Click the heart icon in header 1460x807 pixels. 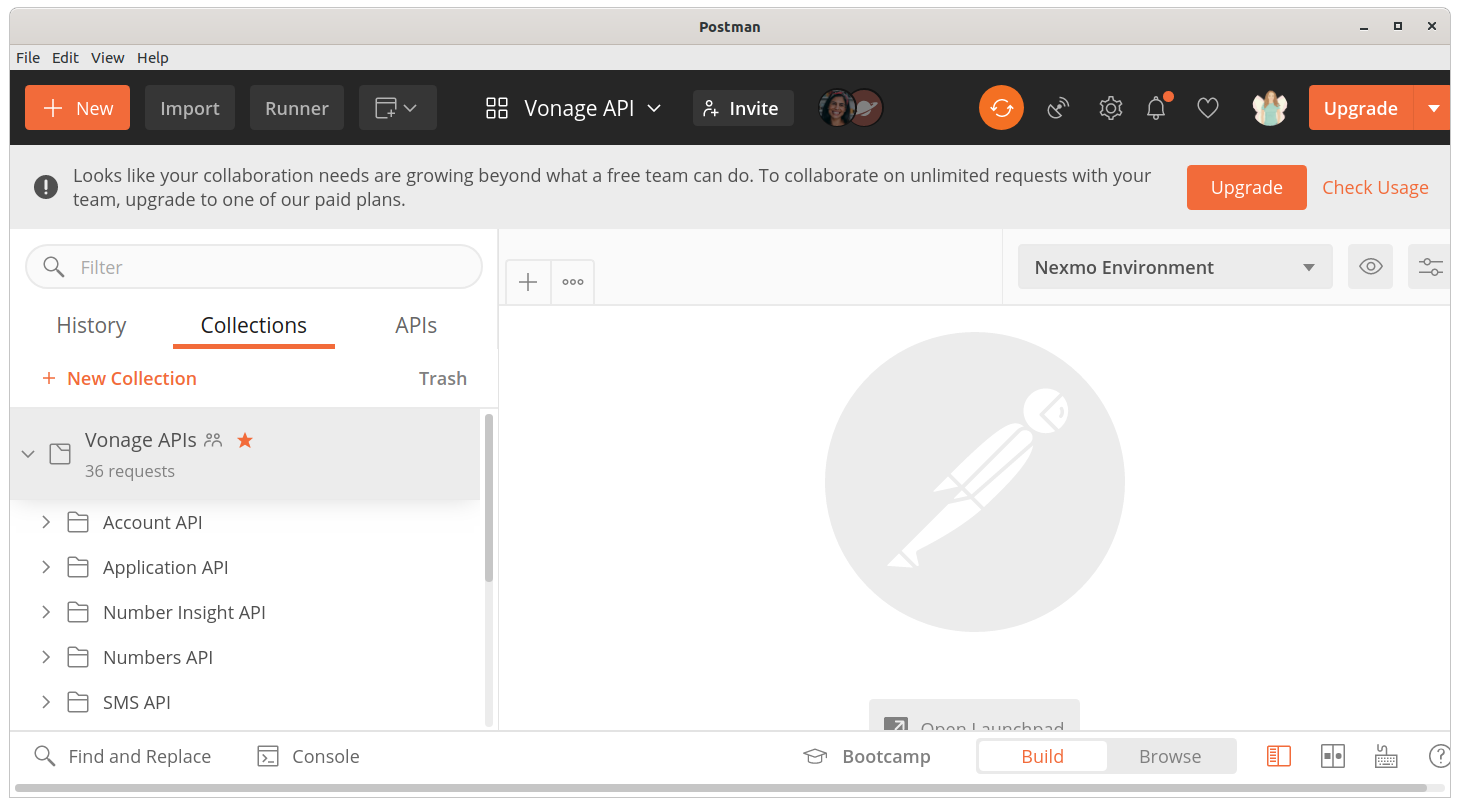pos(1208,108)
